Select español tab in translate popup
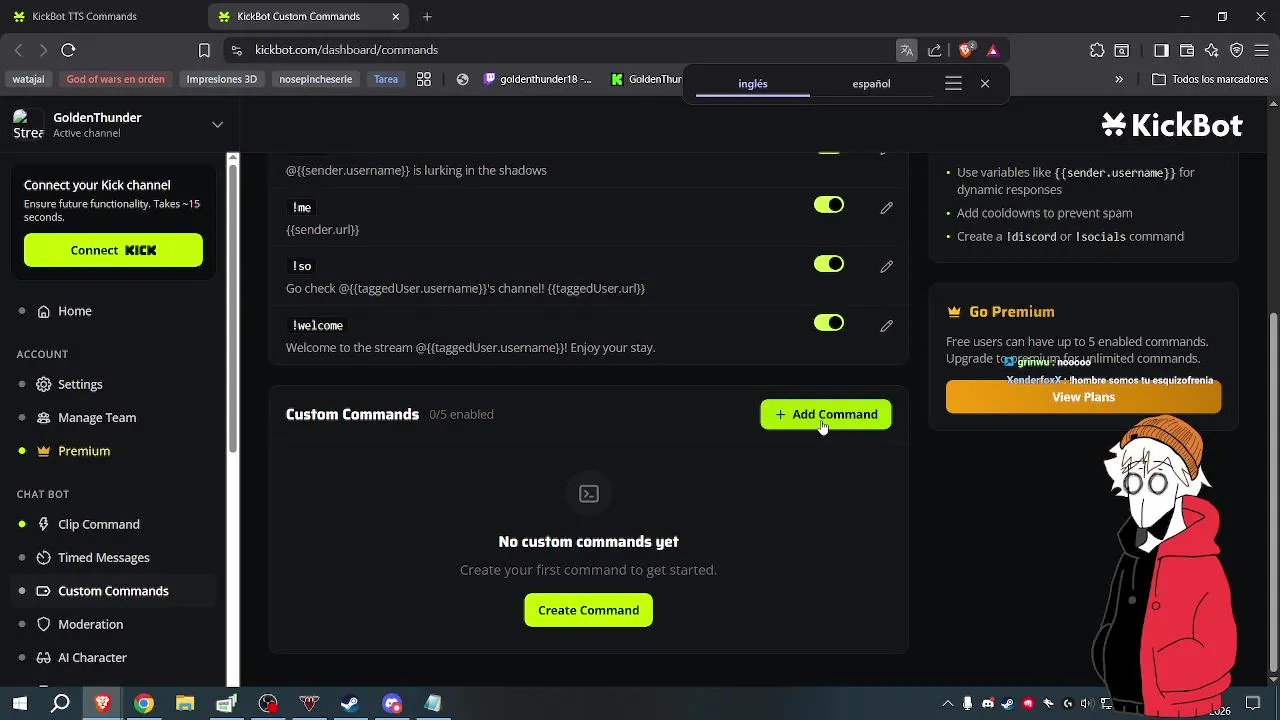This screenshot has width=1280, height=720. click(871, 84)
